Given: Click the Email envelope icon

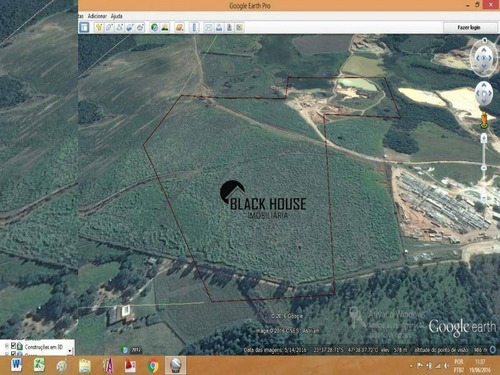Looking at the screenshot, I should pyautogui.click(x=208, y=27).
